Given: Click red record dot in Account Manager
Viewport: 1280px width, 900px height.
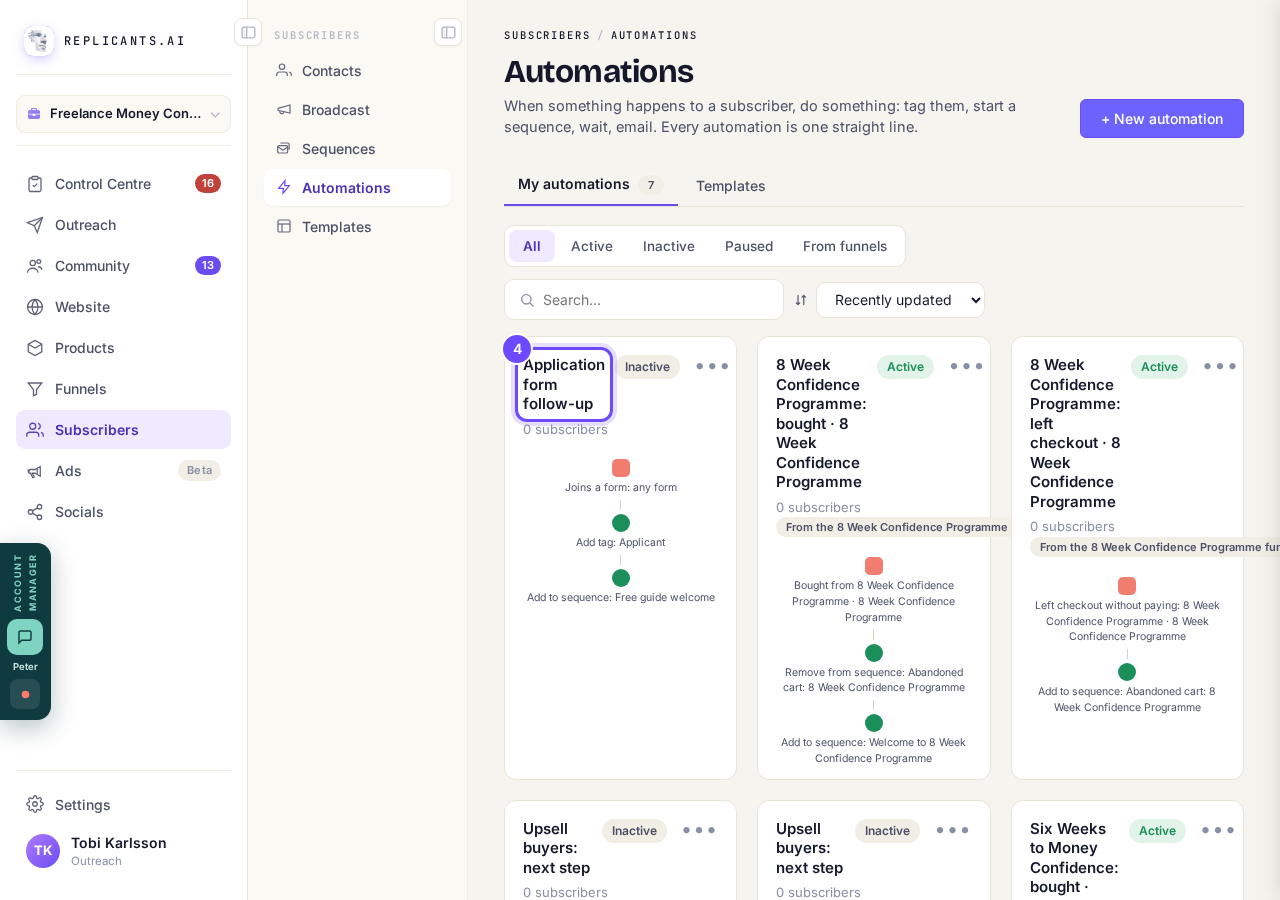Looking at the screenshot, I should tap(25, 694).
